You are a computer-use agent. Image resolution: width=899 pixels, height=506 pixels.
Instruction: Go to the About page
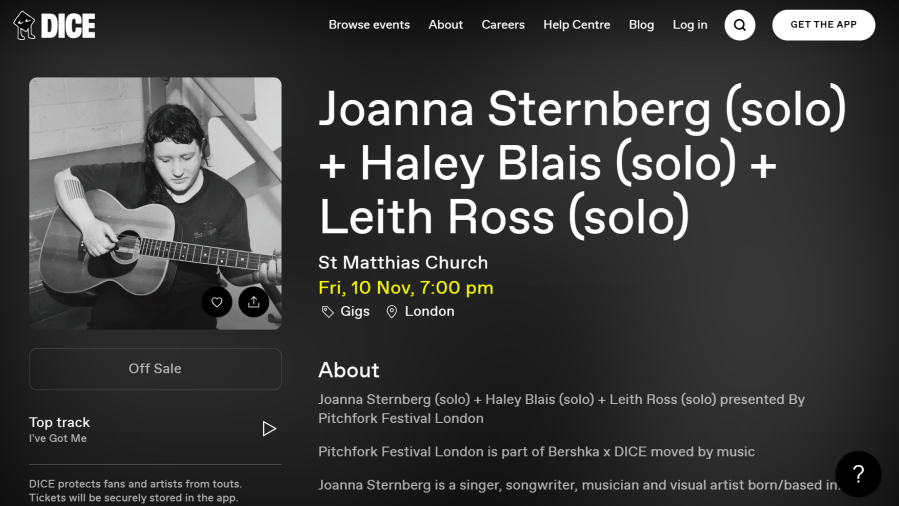point(445,25)
